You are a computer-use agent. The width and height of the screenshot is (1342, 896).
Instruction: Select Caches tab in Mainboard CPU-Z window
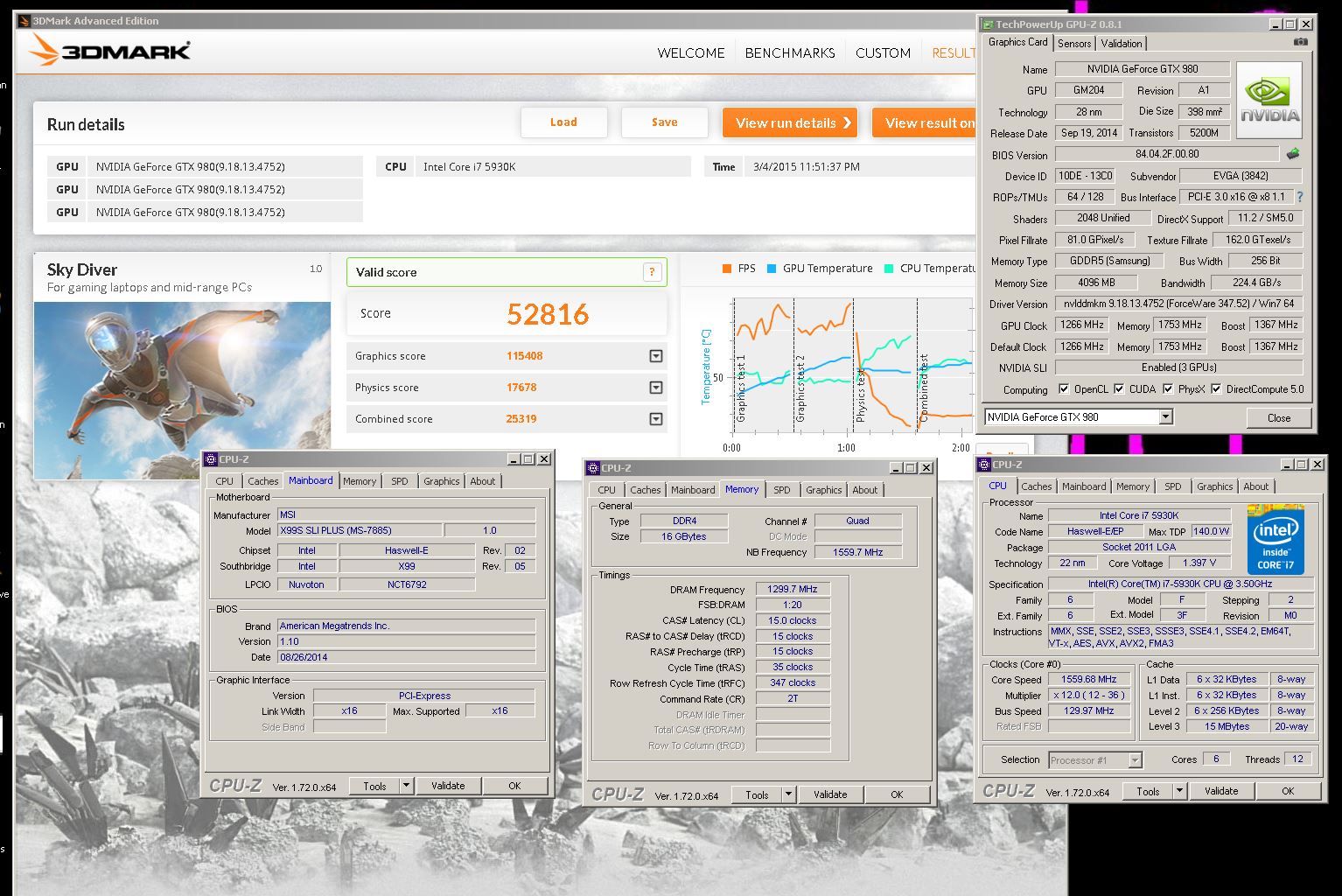click(262, 481)
